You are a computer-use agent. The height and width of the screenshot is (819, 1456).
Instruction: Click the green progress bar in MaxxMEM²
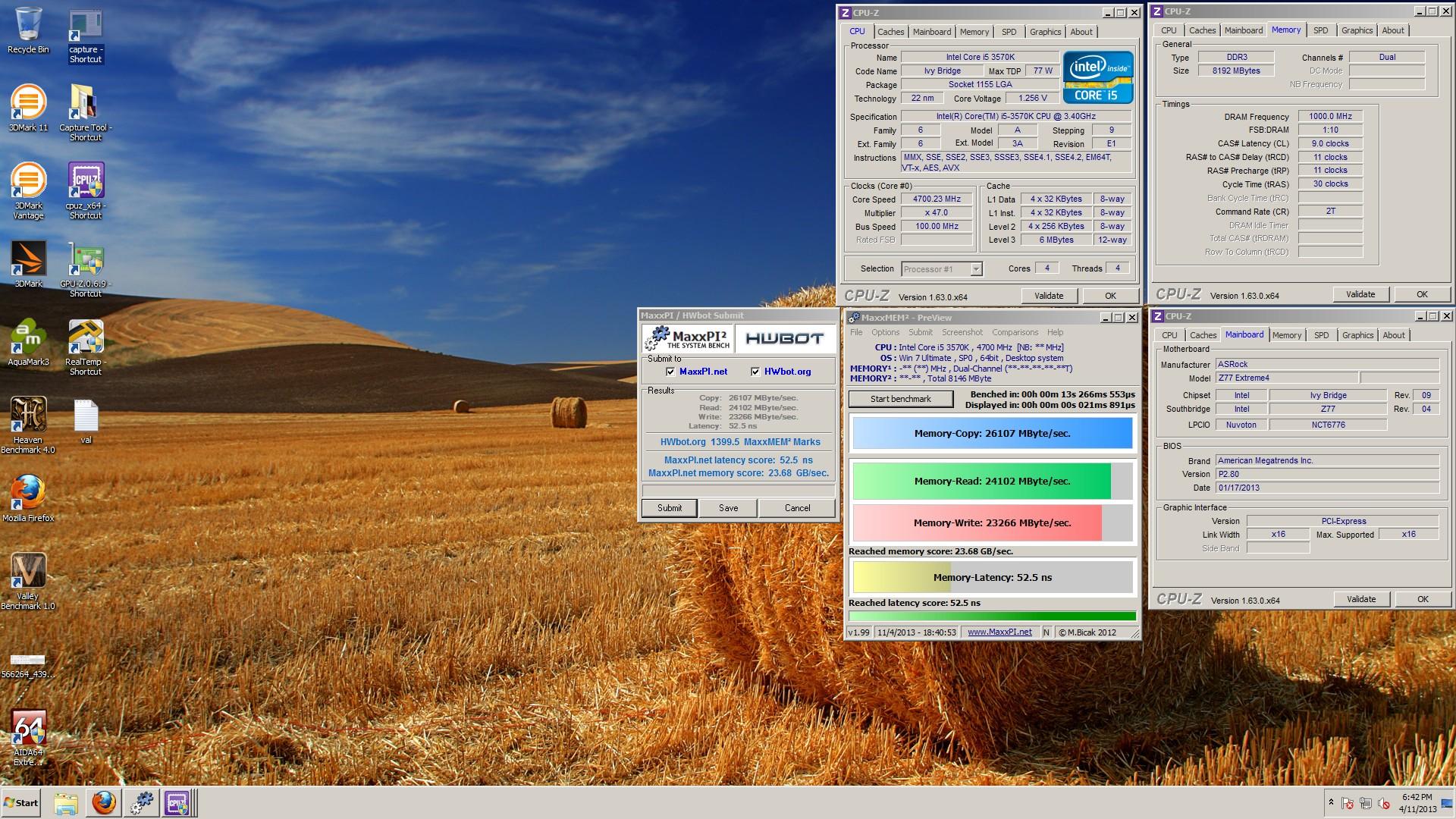pyautogui.click(x=992, y=617)
